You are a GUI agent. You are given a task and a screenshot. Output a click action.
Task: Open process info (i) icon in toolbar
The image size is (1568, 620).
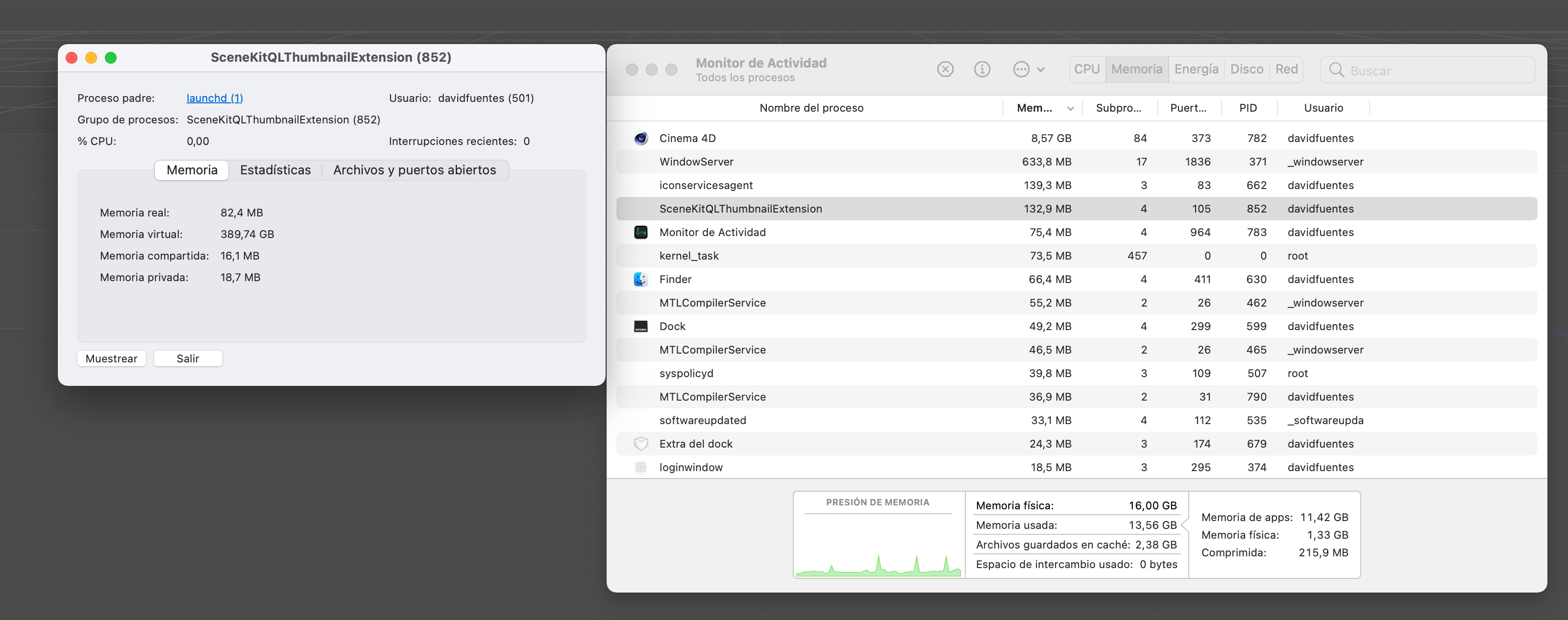982,70
